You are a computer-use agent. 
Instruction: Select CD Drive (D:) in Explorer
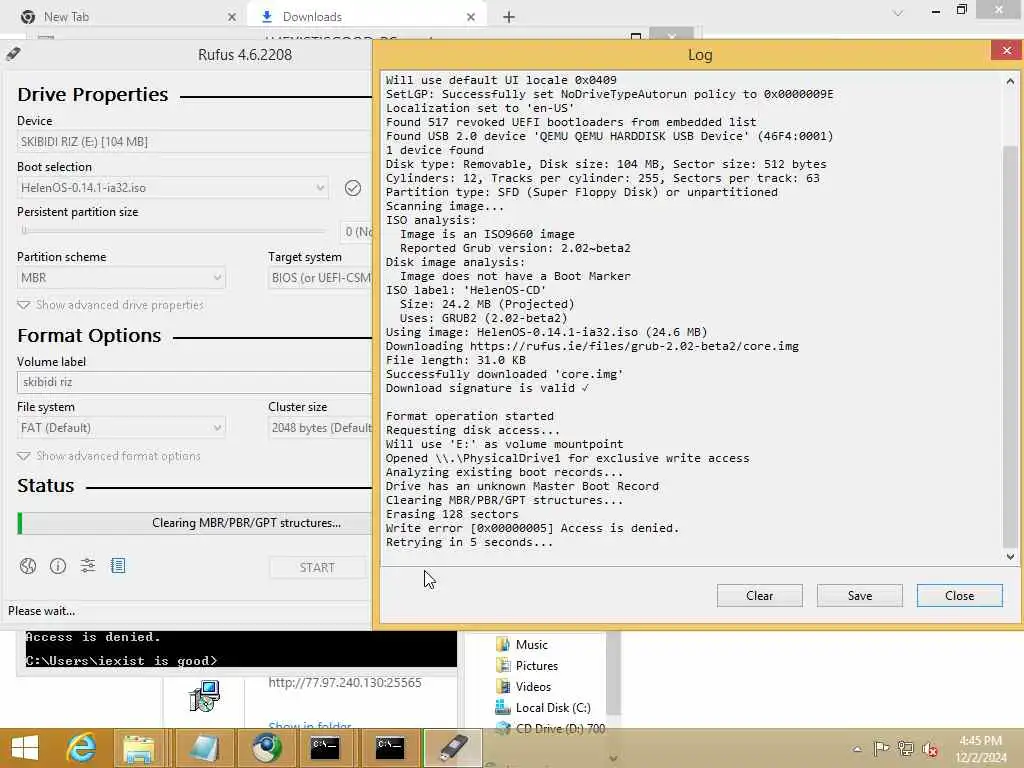pos(550,728)
